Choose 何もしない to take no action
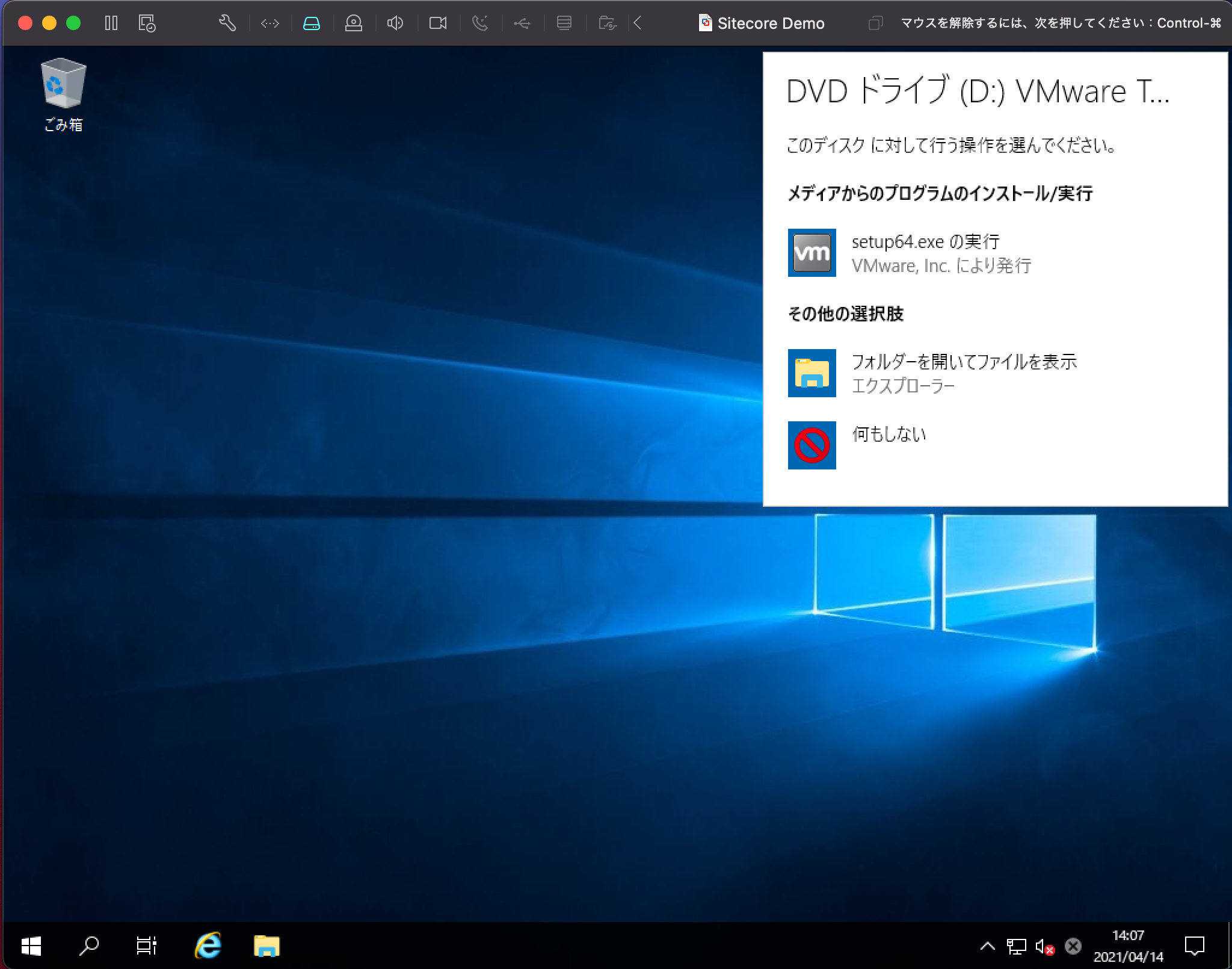 point(995,445)
